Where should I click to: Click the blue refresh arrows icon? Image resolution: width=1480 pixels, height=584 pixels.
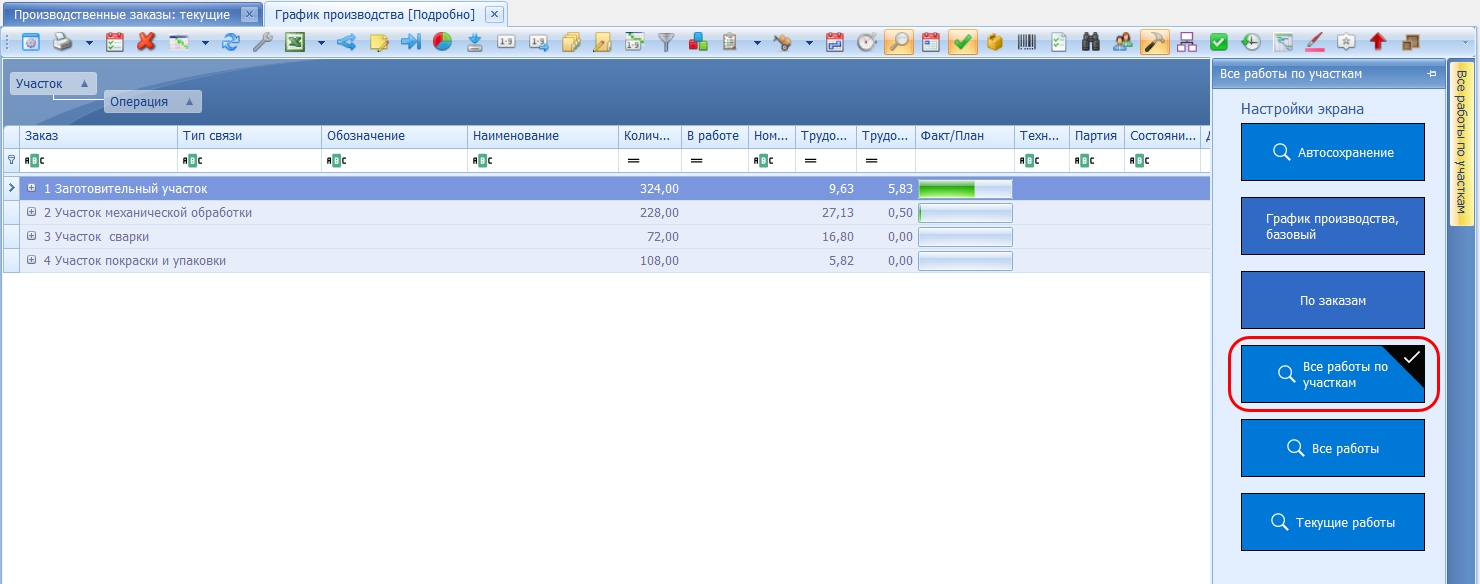[231, 42]
